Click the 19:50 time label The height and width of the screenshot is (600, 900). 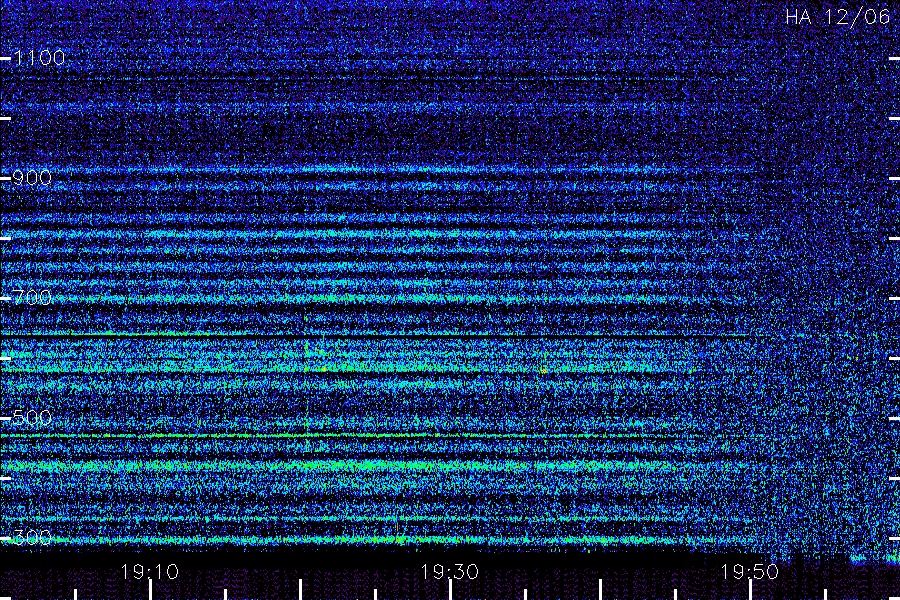[x=750, y=572]
